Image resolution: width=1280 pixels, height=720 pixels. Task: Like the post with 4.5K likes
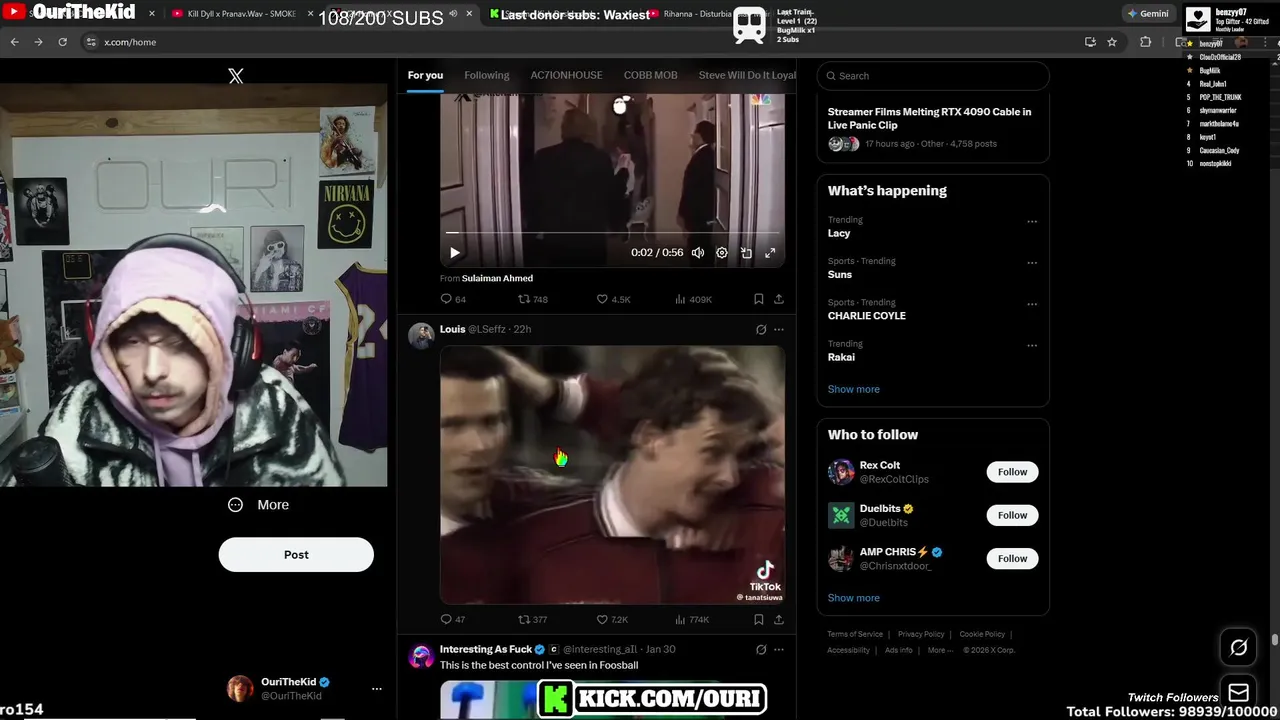[x=613, y=299]
